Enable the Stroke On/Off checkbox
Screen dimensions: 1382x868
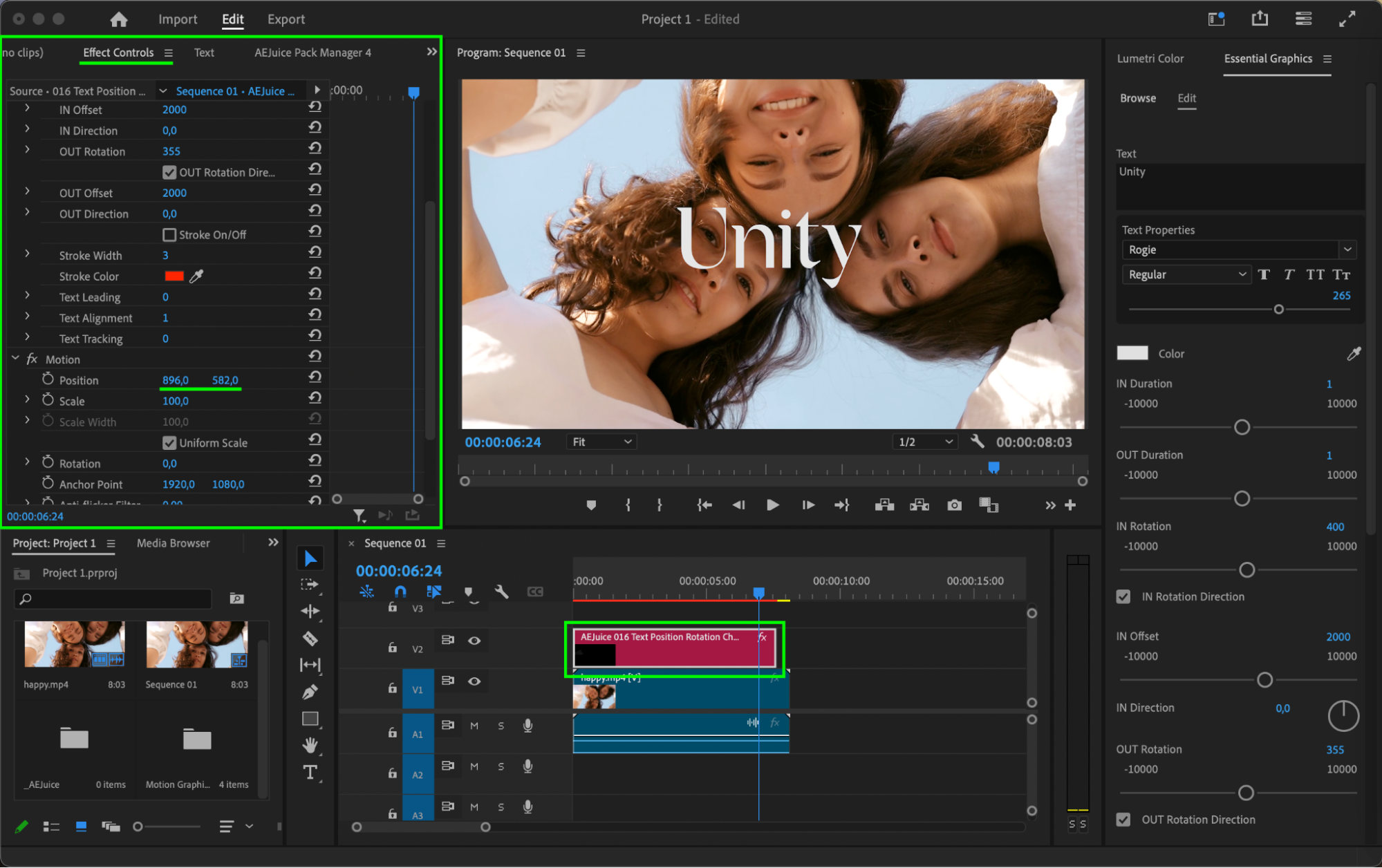169,235
